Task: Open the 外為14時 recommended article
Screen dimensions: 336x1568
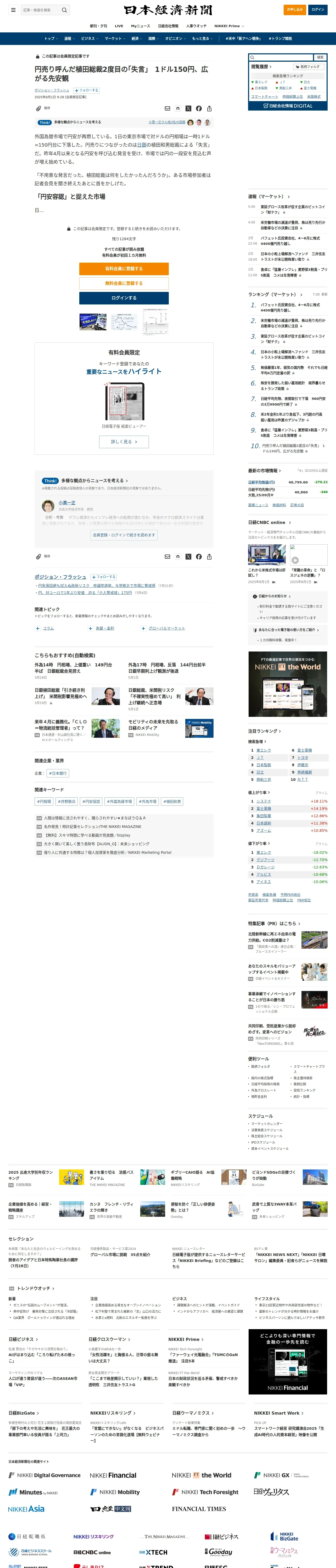Action: 73,667
